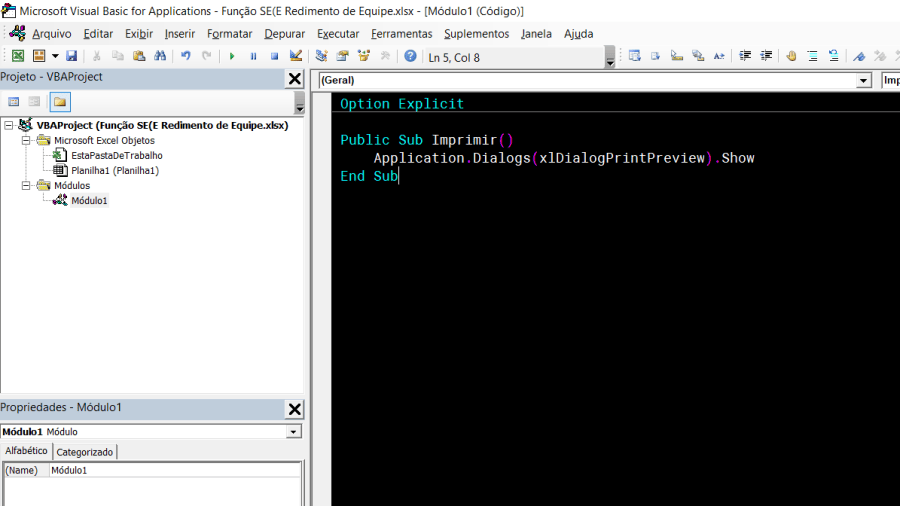Image resolution: width=900 pixels, height=506 pixels.
Task: Open the Find binoculars icon
Action: coord(160,56)
